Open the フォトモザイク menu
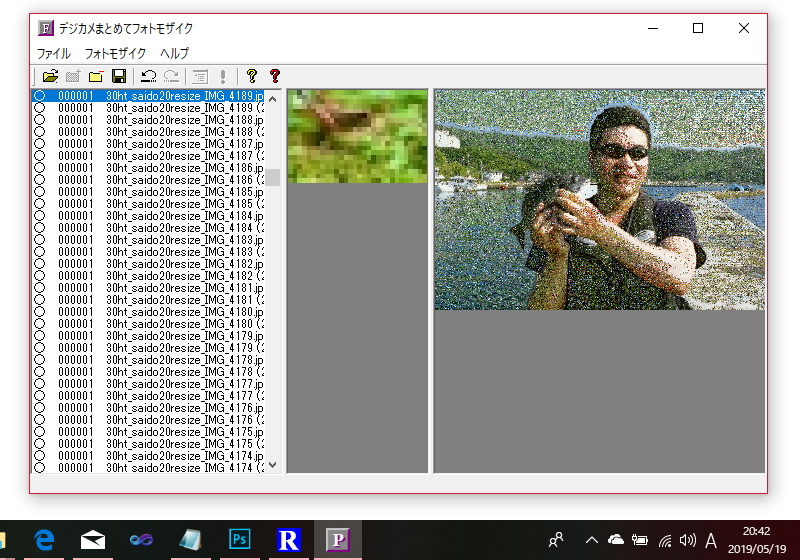The width and height of the screenshot is (800, 560). pyautogui.click(x=115, y=53)
